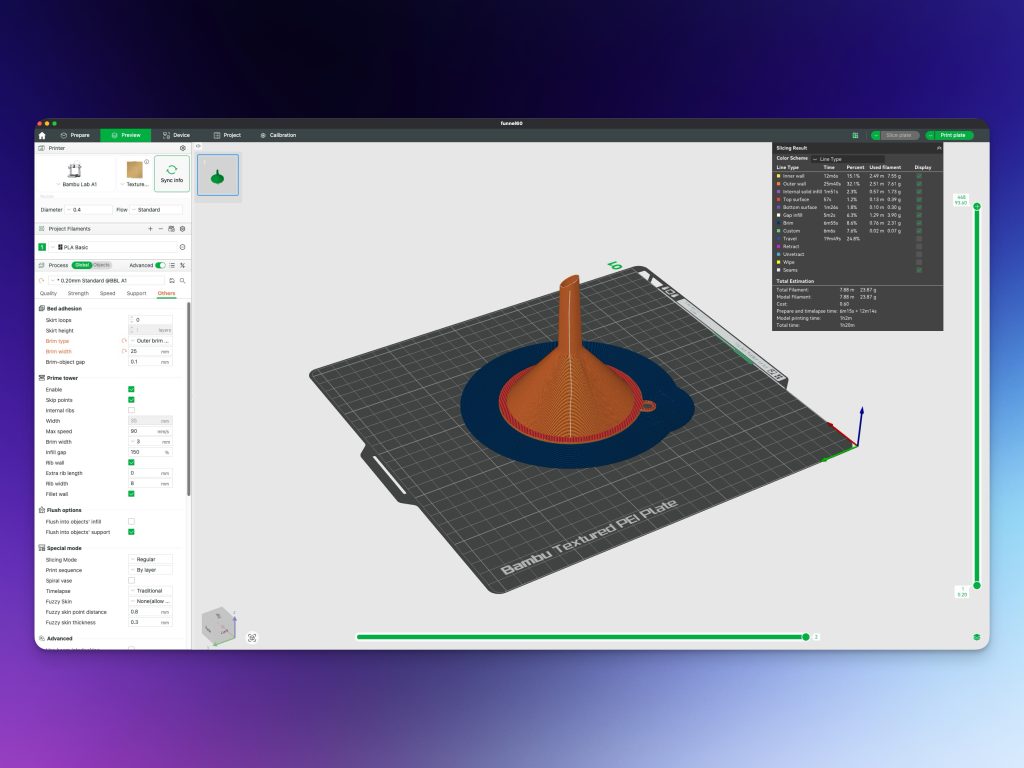
Task: Click the Print plate button
Action: coord(948,135)
